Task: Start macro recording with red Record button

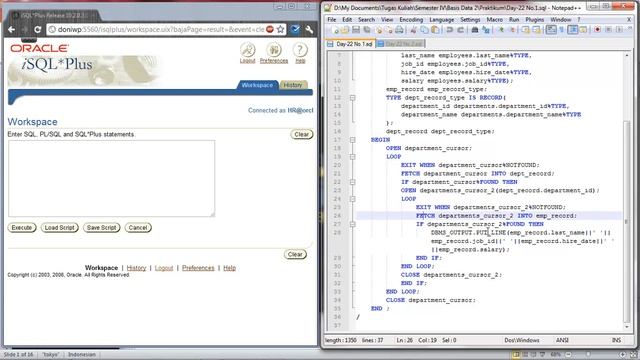Action: pos(598,30)
